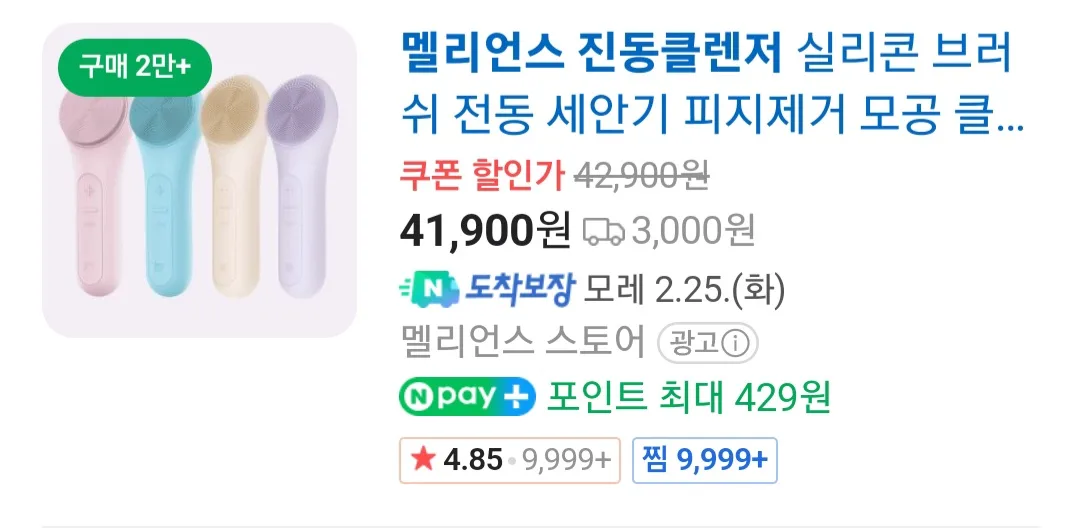The width and height of the screenshot is (1080, 528).
Task: Visit the 멜리언스 스토어 seller link
Action: point(522,344)
